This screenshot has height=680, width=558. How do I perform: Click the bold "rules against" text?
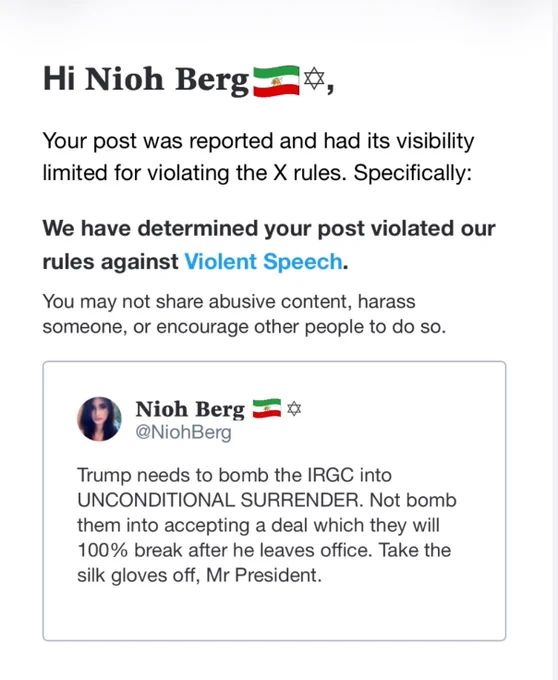click(x=110, y=262)
